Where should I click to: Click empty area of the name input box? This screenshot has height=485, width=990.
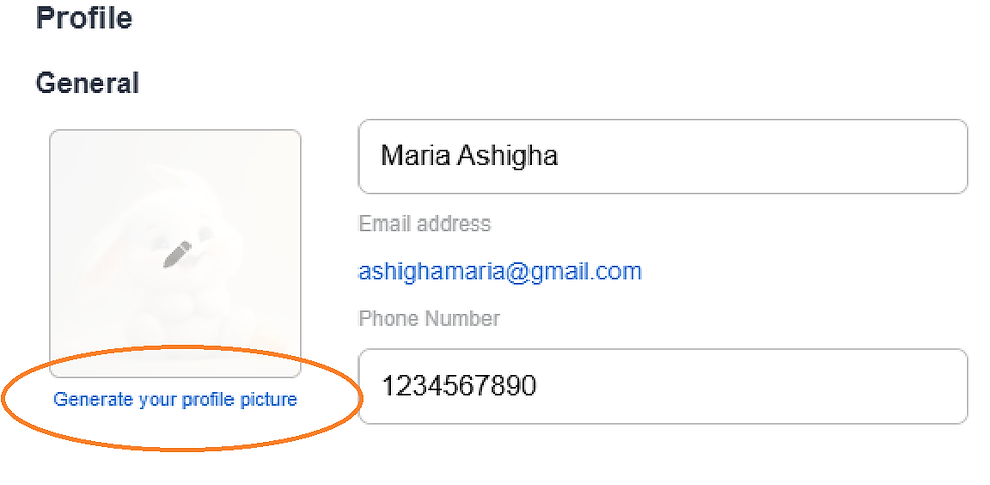point(758,156)
